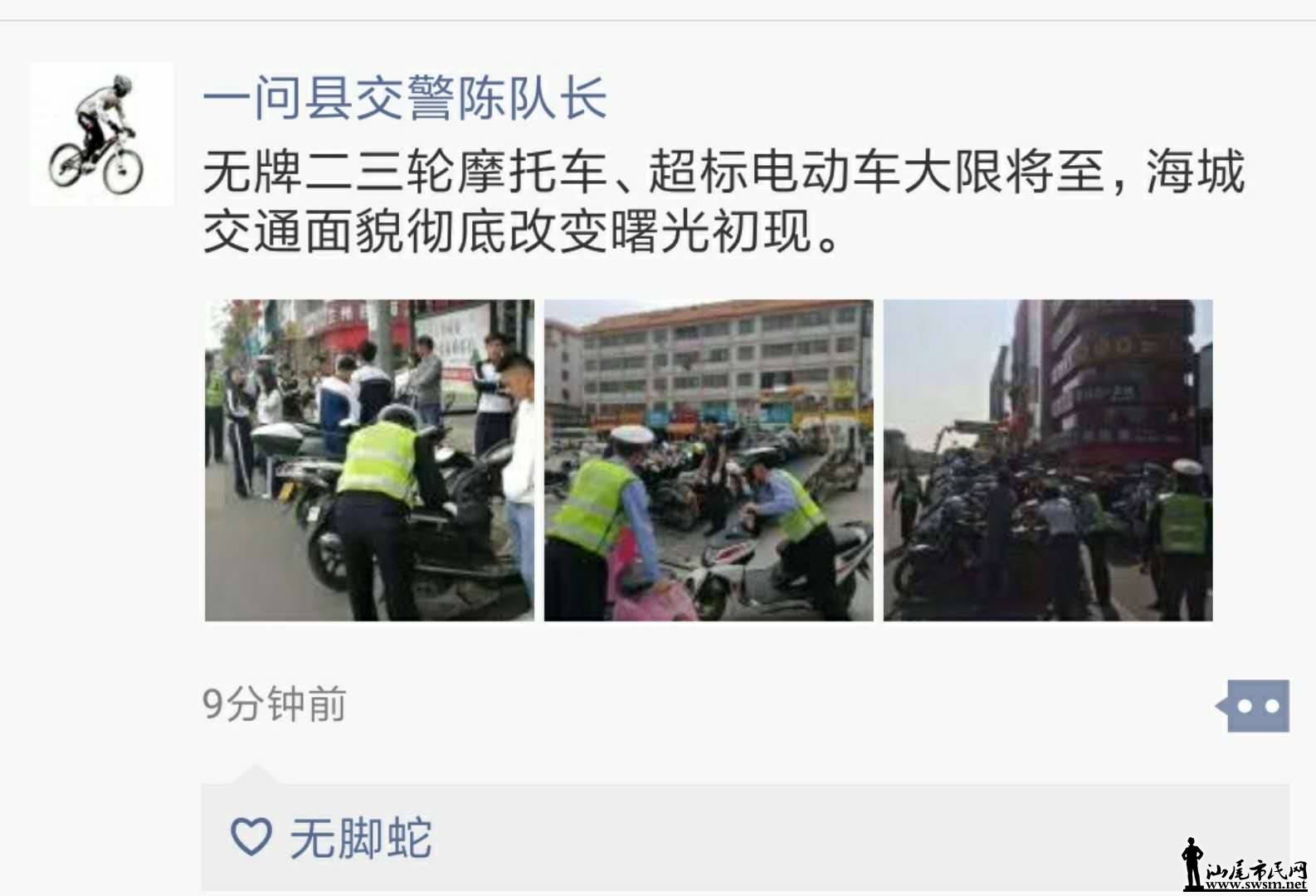The image size is (1316, 896).
Task: View middle photo with building and officers
Action: [709, 460]
